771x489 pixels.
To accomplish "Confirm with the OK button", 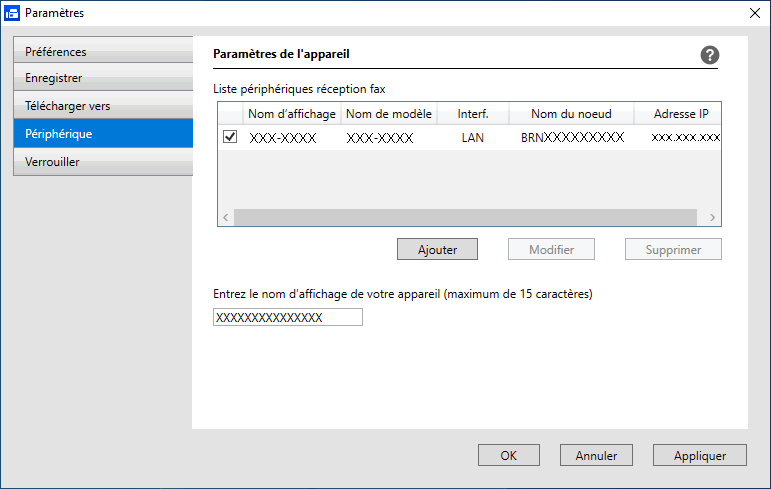I will [x=508, y=456].
